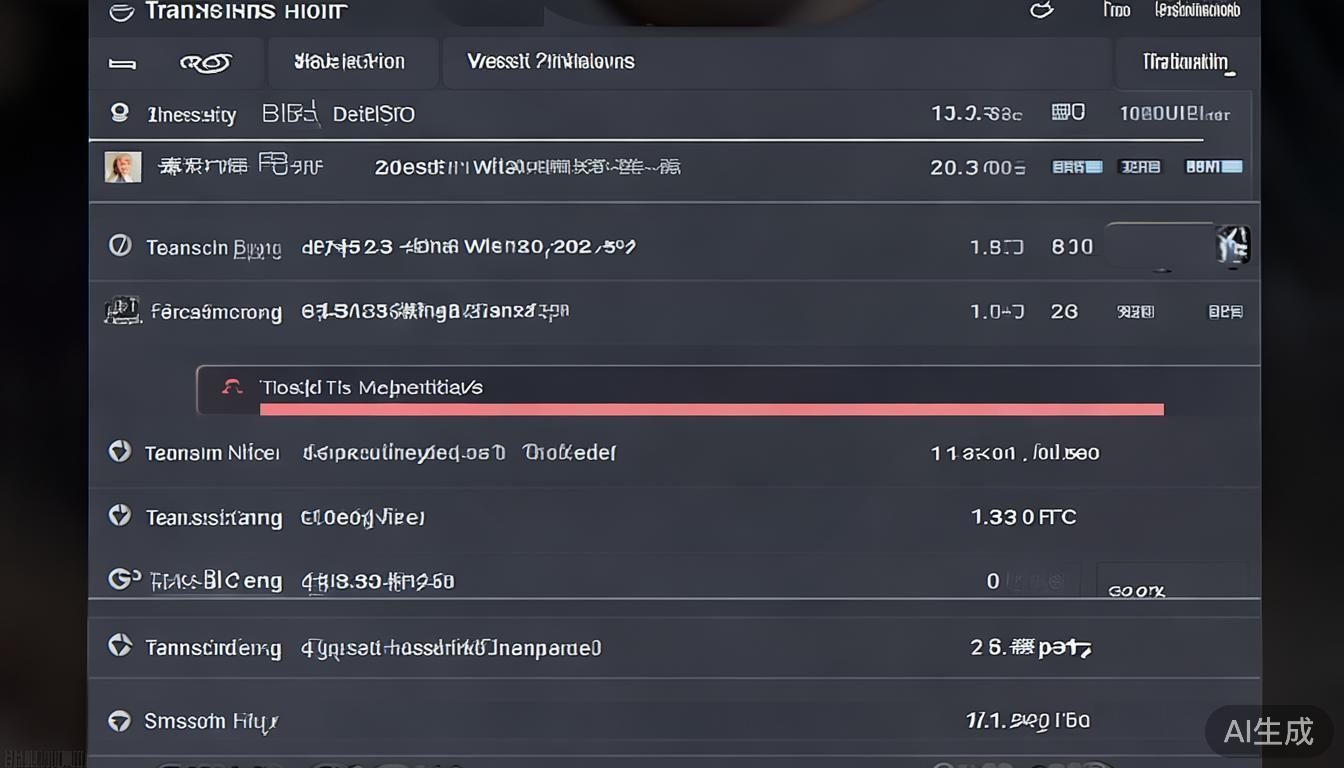Click the shield icon beside Smsson row
Image resolution: width=1344 pixels, height=768 pixels.
(x=119, y=720)
